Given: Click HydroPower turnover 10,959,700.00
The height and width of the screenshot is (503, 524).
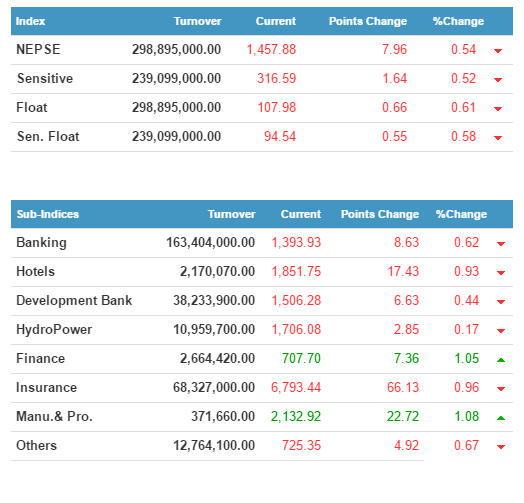Looking at the screenshot, I should 214,330.
